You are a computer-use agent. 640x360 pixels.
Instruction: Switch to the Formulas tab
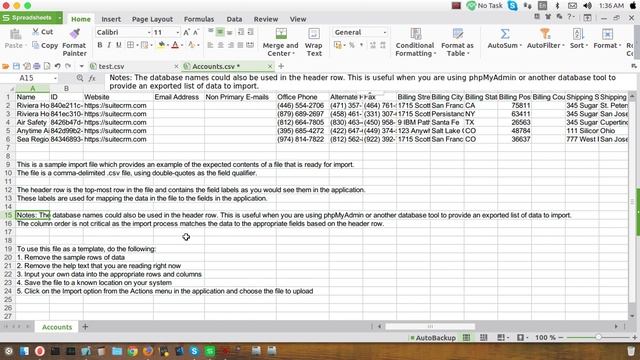pyautogui.click(x=199, y=19)
